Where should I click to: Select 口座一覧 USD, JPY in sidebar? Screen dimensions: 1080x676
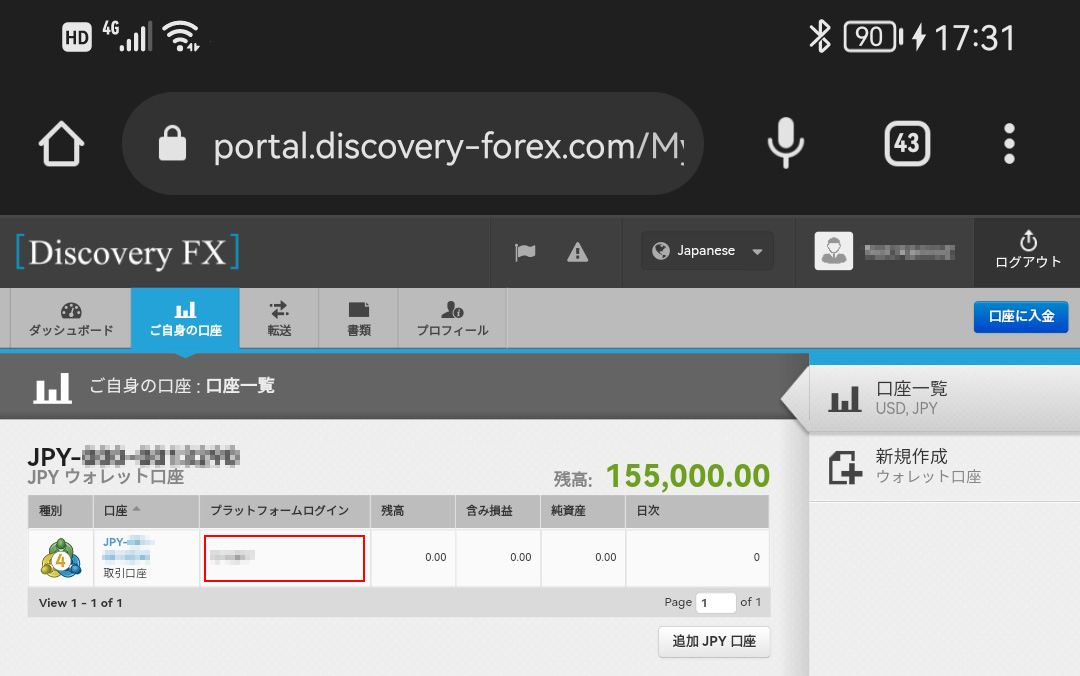[944, 398]
